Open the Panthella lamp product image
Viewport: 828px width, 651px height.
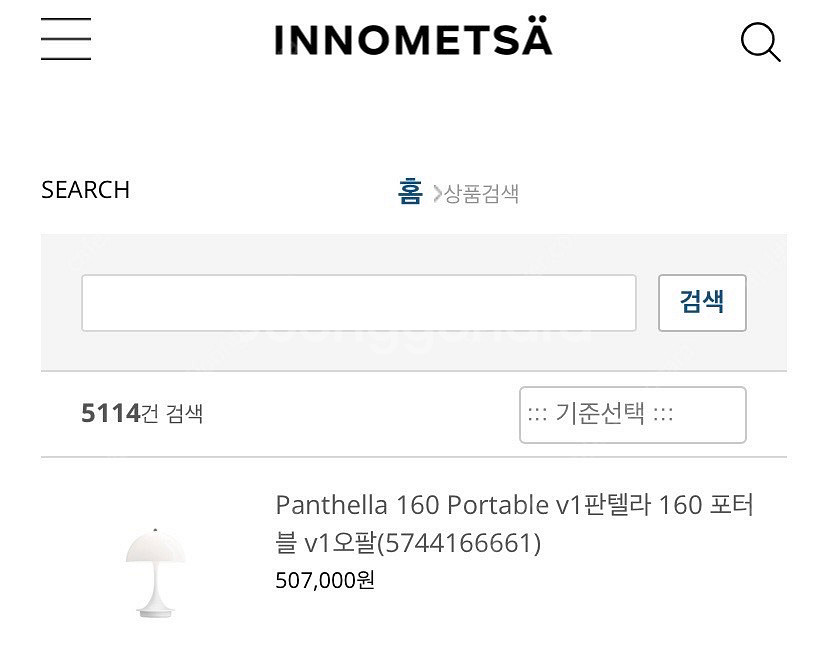pyautogui.click(x=155, y=572)
